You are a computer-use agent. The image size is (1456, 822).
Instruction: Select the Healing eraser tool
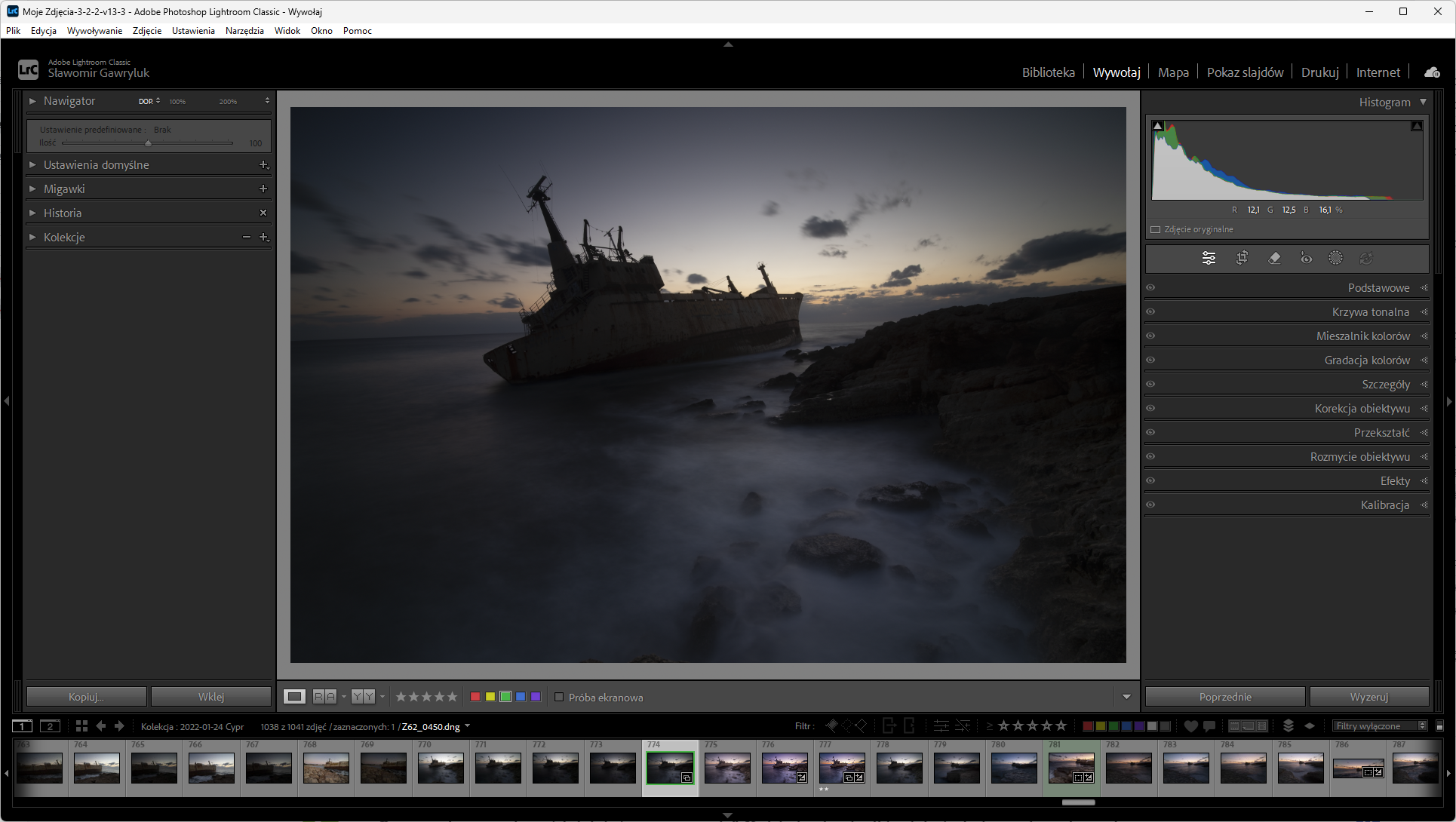[1274, 258]
